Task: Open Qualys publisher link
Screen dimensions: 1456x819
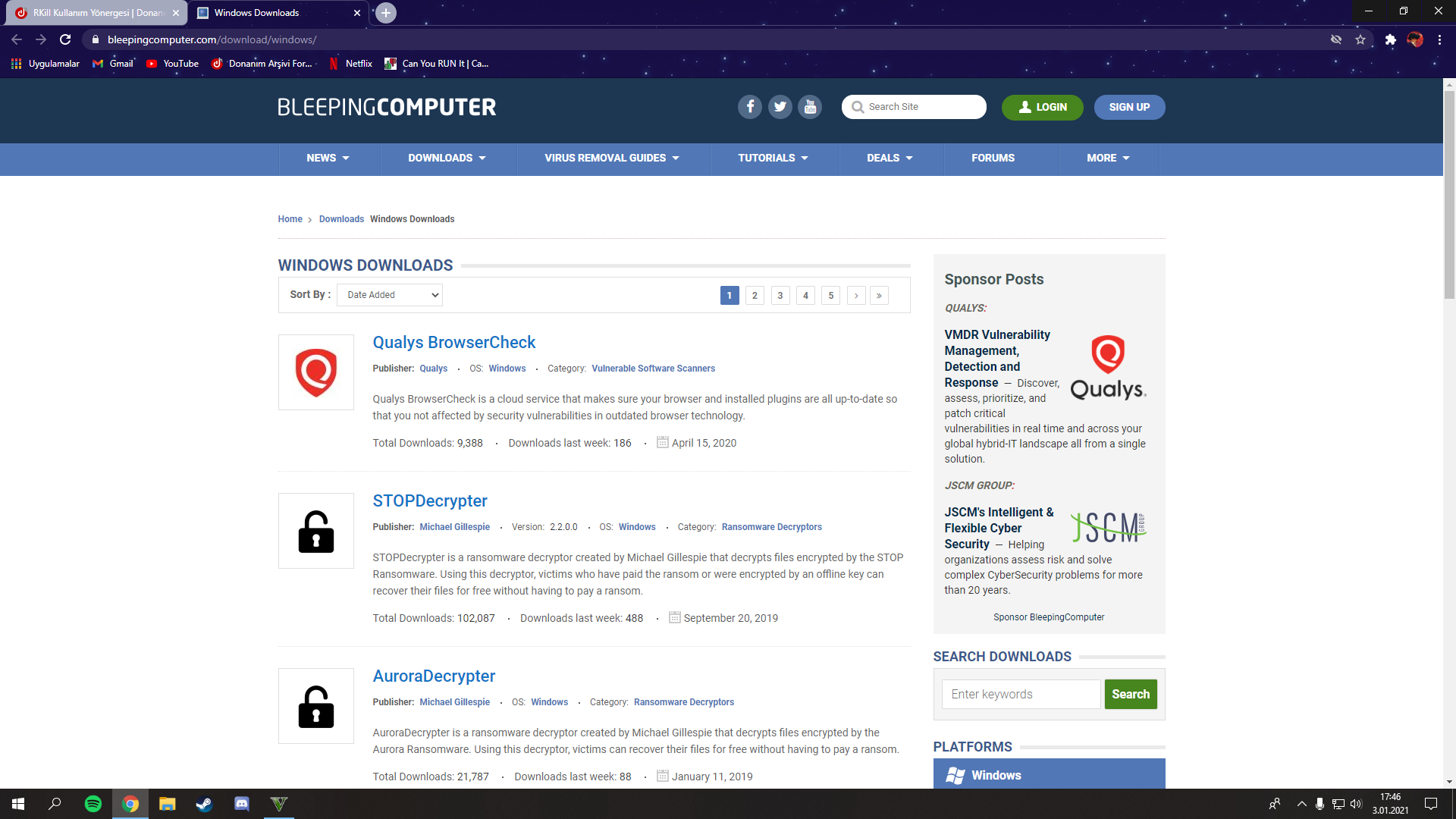Action: (x=434, y=369)
